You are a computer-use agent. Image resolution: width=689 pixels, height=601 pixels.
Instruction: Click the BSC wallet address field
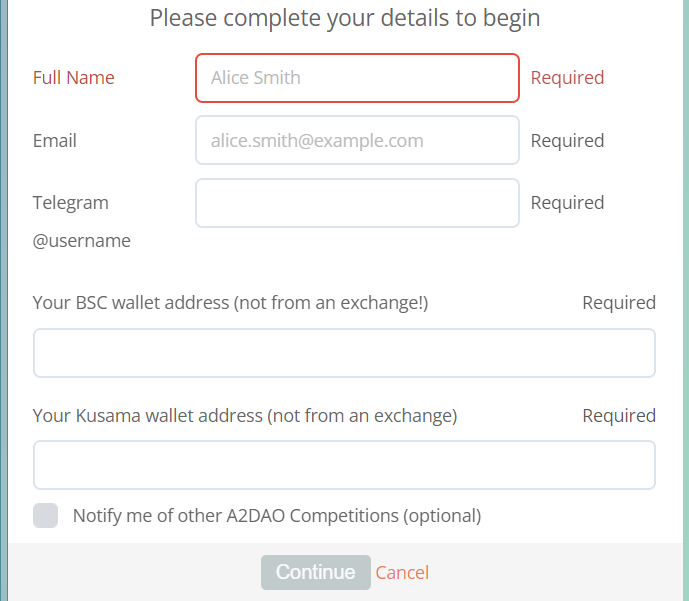pos(344,353)
